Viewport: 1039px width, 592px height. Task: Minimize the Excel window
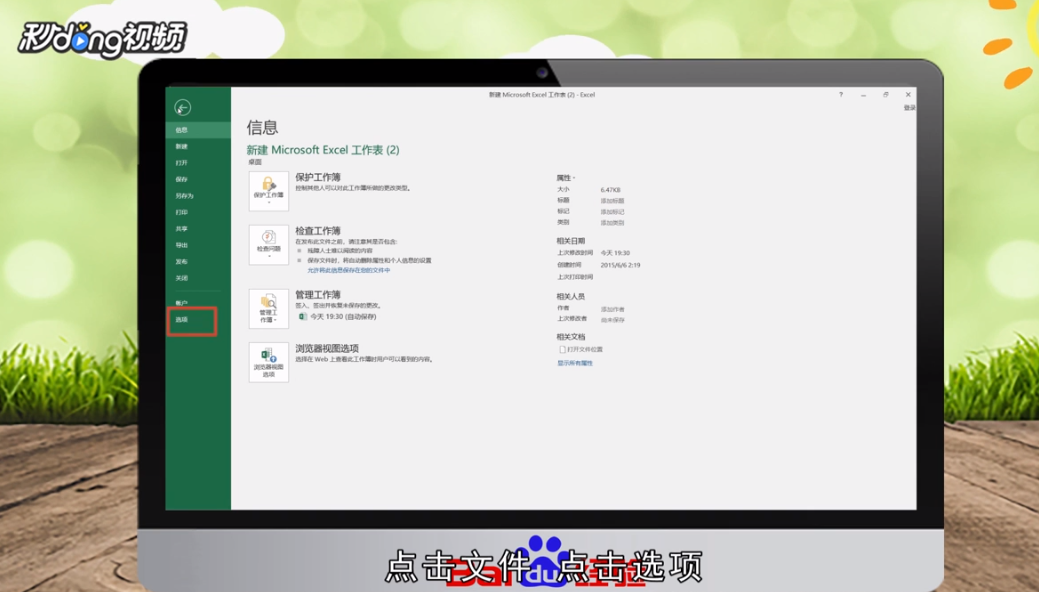point(863,95)
